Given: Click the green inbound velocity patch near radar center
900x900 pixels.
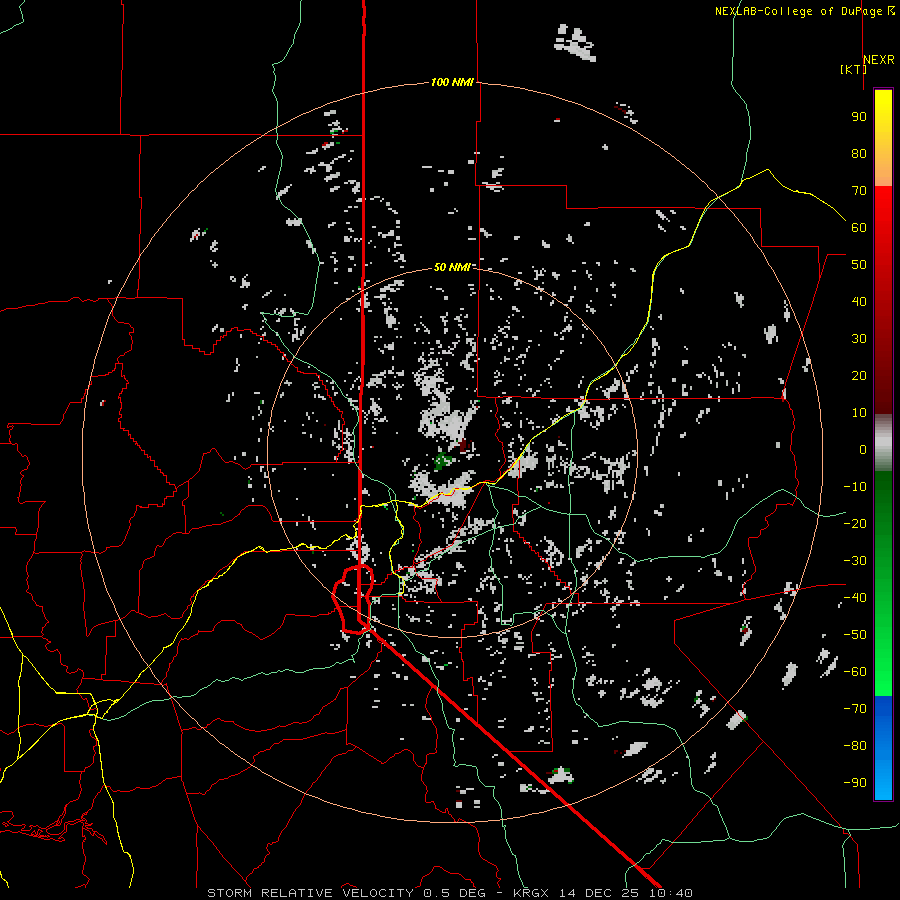Looking at the screenshot, I should [x=443, y=460].
